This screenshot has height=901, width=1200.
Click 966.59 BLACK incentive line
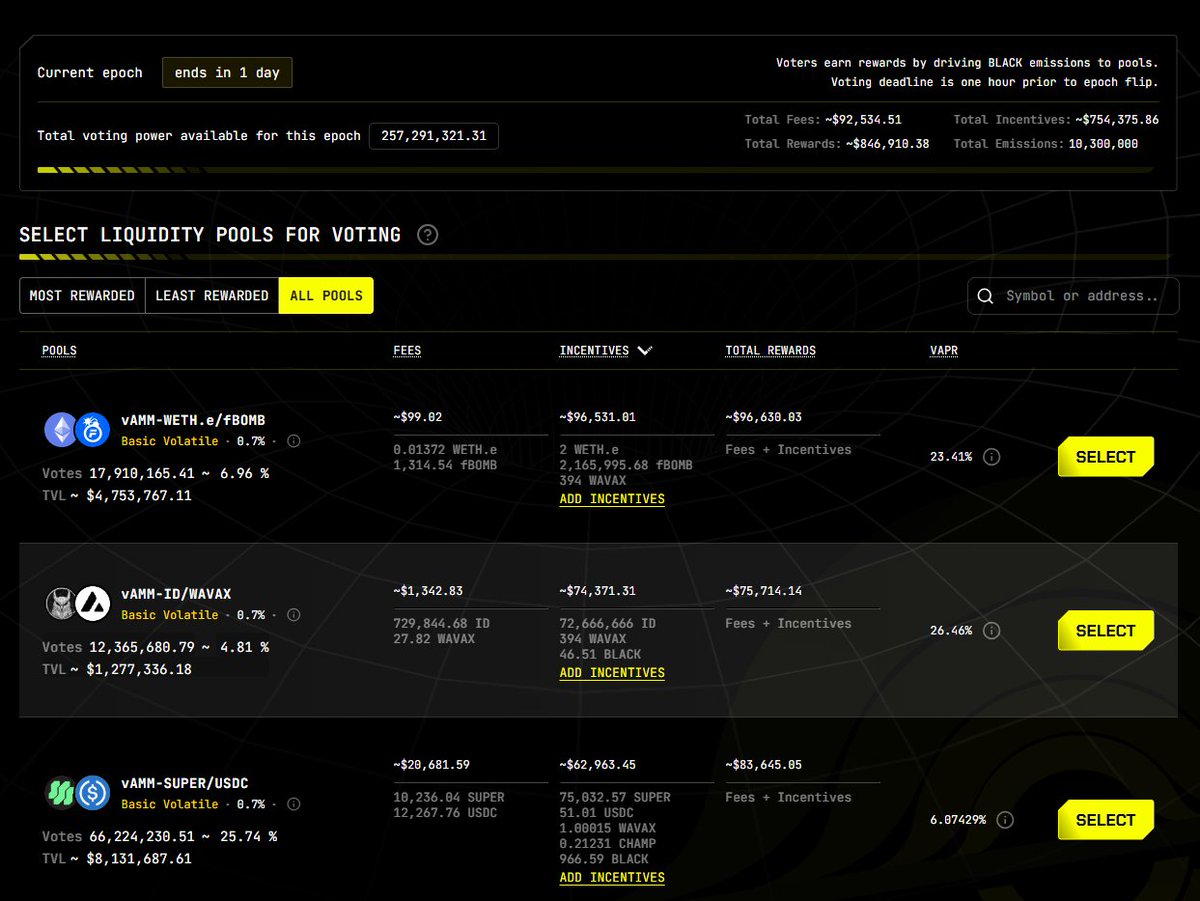coord(604,859)
